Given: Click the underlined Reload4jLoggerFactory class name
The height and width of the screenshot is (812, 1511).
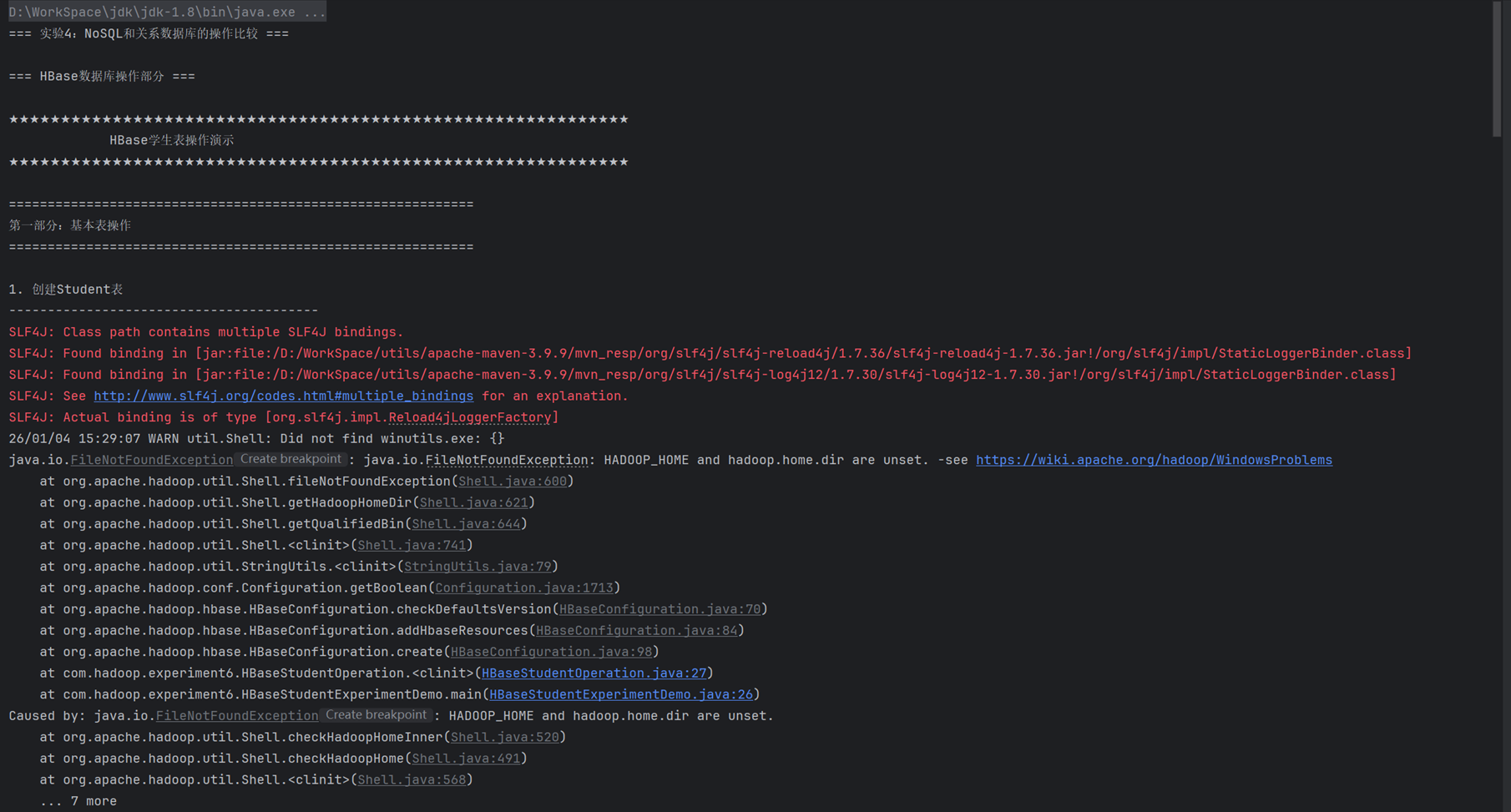Looking at the screenshot, I should [470, 417].
